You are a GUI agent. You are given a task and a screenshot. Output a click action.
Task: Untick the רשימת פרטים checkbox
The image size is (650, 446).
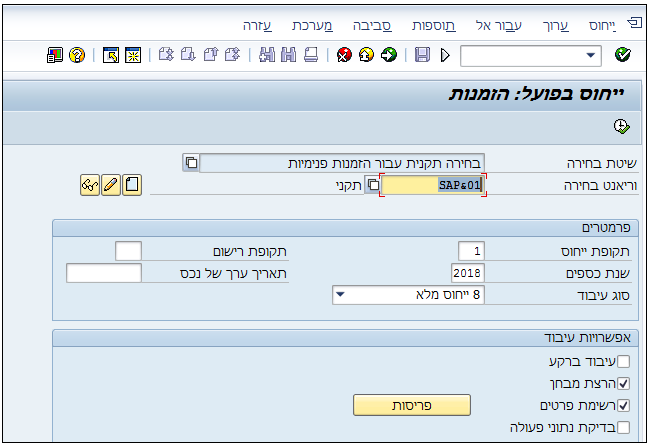tap(623, 405)
